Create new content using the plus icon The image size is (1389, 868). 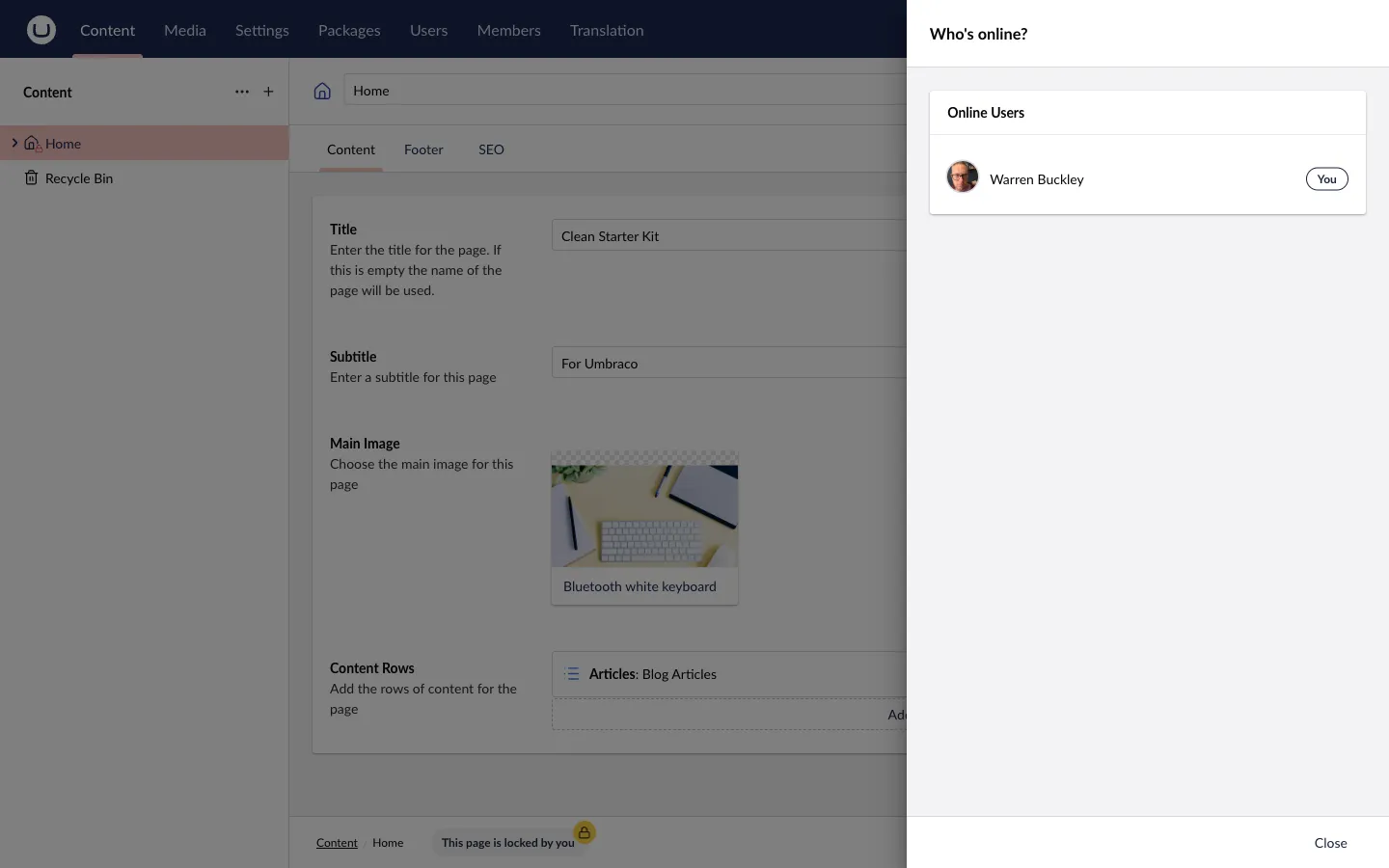pyautogui.click(x=269, y=92)
